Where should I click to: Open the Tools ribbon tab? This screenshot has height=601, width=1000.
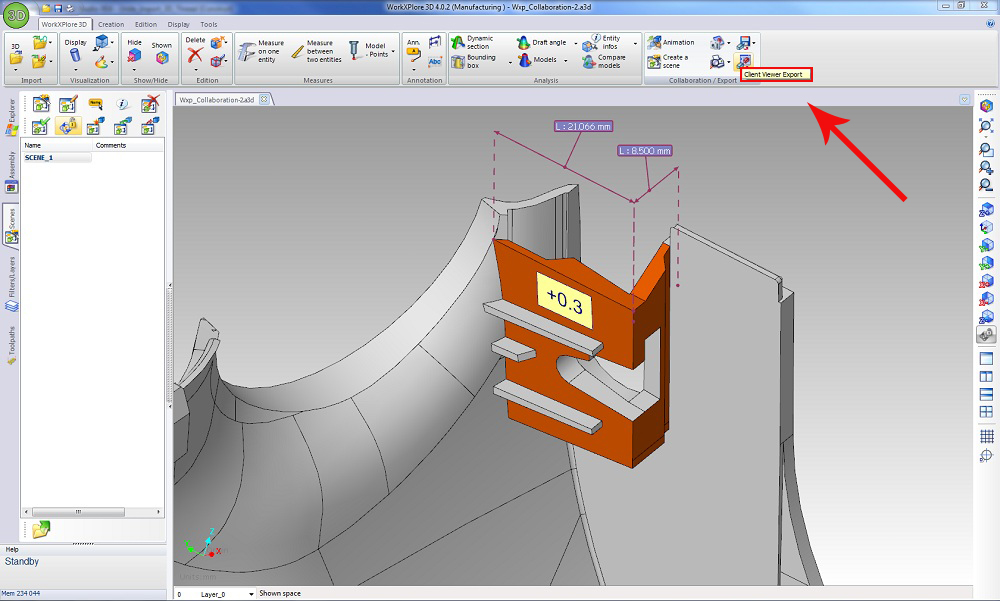point(208,24)
